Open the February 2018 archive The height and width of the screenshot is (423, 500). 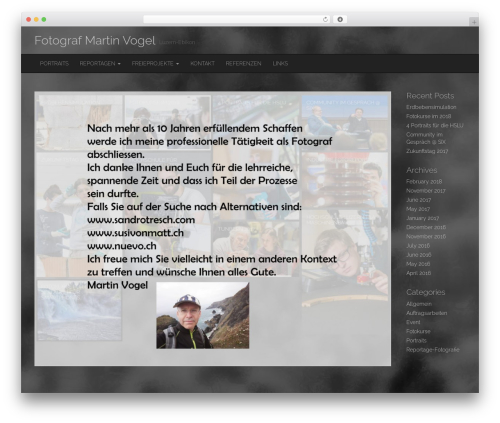(x=424, y=182)
